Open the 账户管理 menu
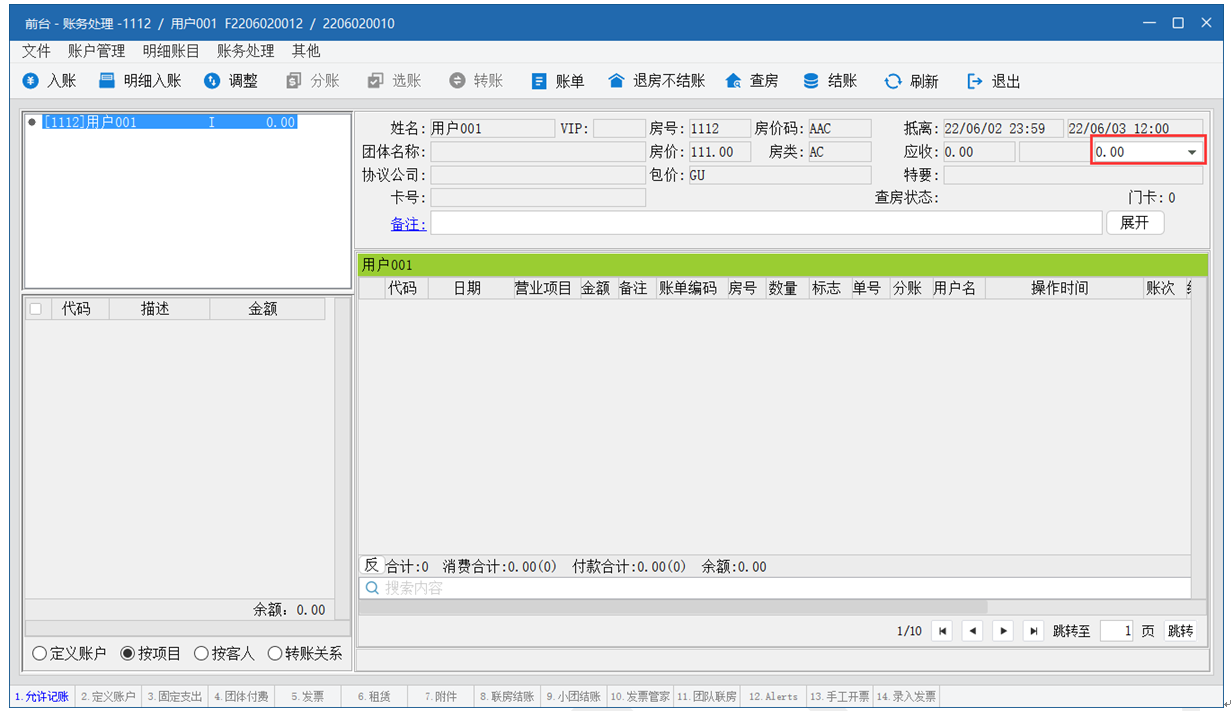This screenshot has width=1232, height=711. (x=96, y=51)
